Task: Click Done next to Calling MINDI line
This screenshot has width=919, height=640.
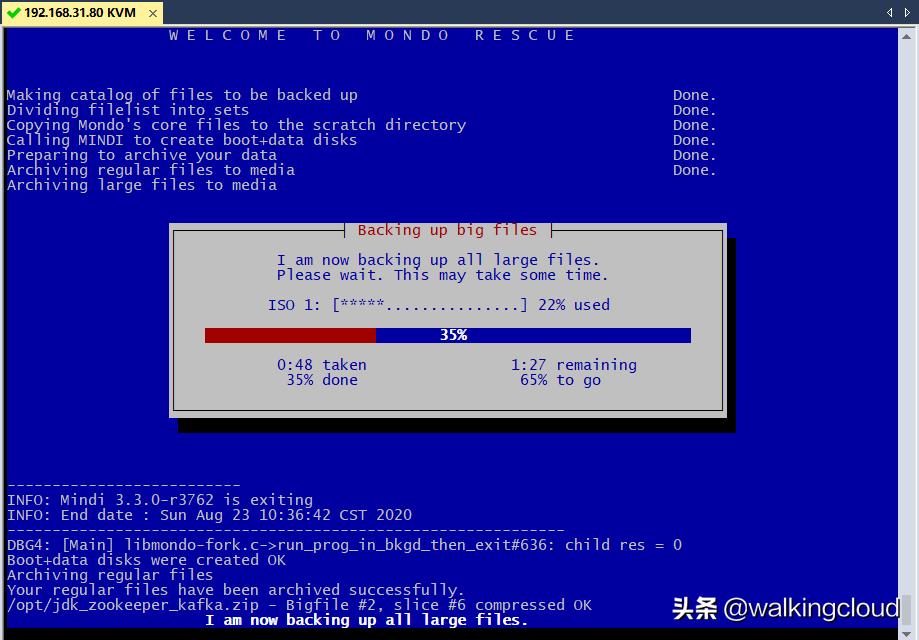Action: tap(693, 139)
